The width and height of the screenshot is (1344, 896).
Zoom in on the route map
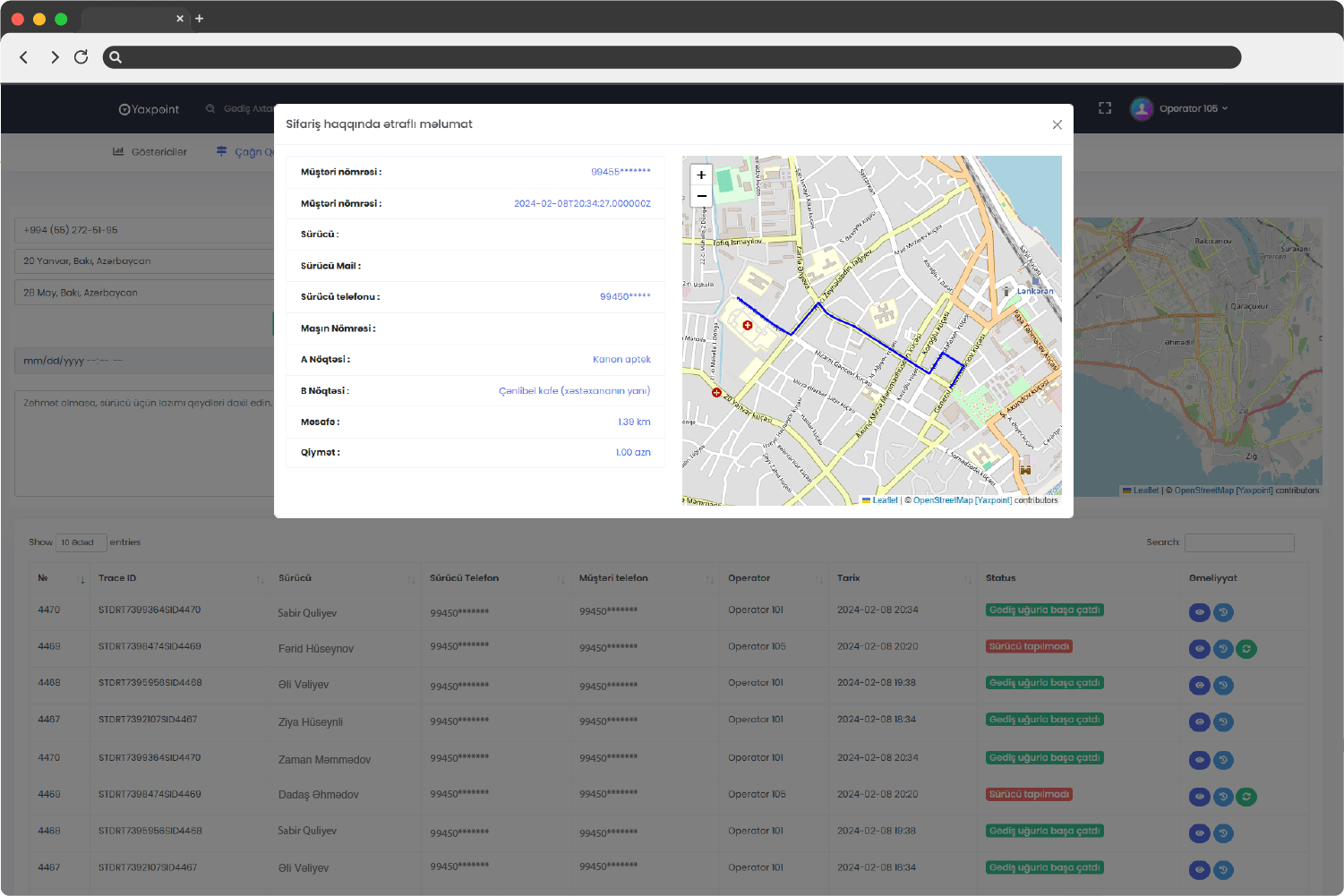[x=700, y=175]
